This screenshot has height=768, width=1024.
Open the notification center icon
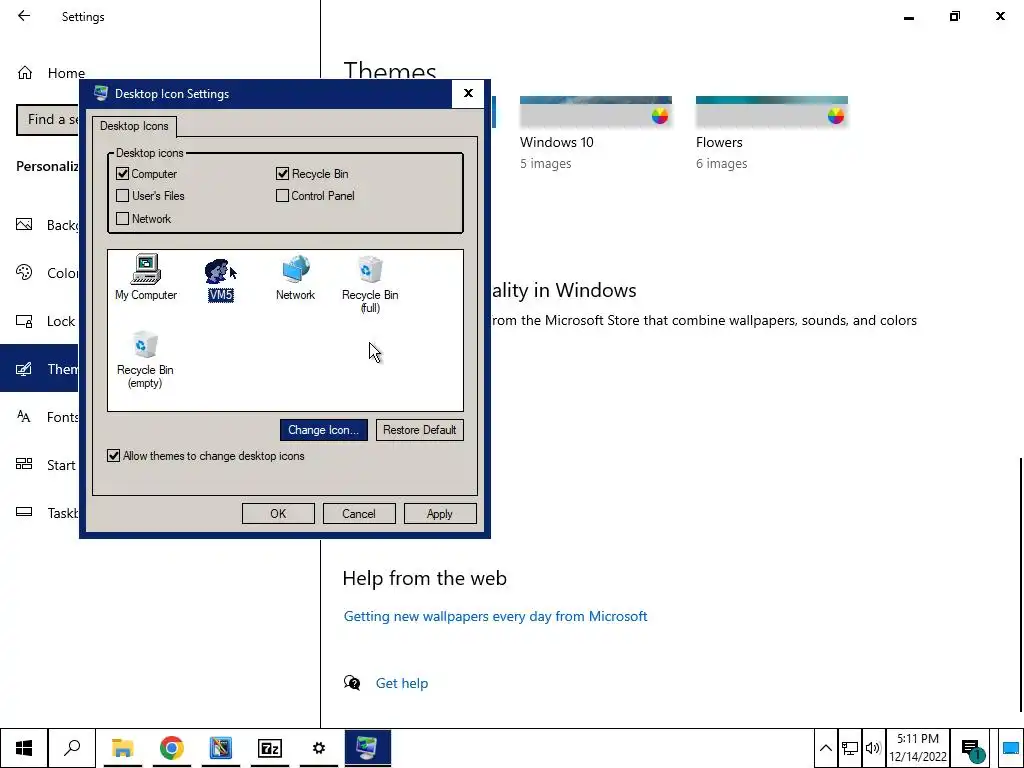pyautogui.click(x=972, y=749)
